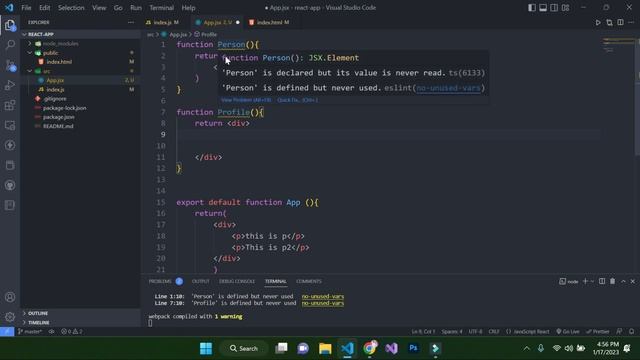The height and width of the screenshot is (360, 640).
Task: Click Prettier in status bar
Action: click(598, 331)
